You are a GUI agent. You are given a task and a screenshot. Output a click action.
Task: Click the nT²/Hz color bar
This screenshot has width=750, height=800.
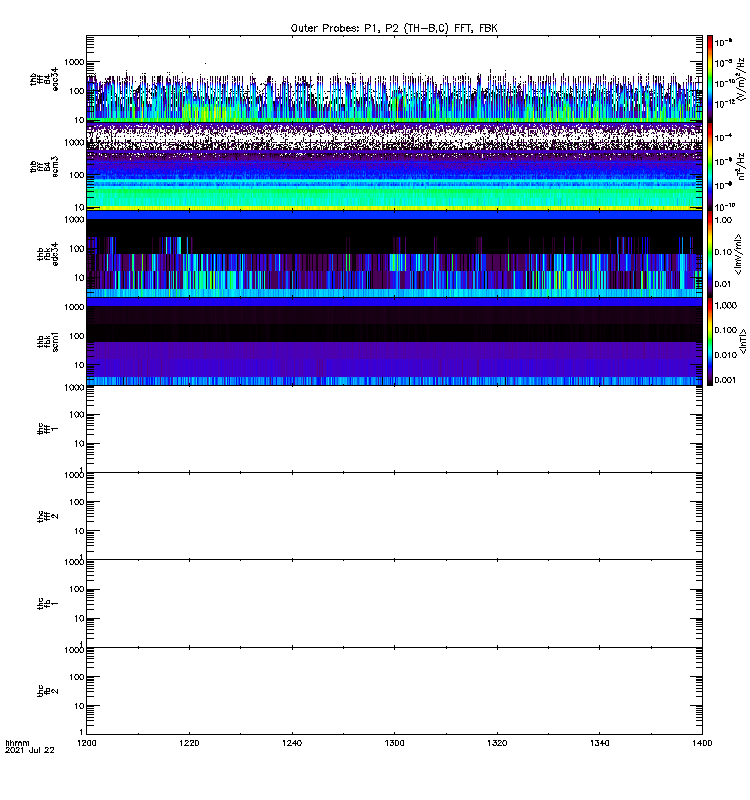710,166
